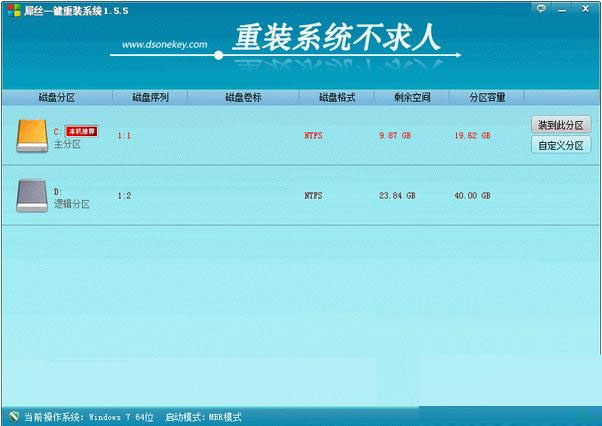This screenshot has width=602, height=426.
Task: Click the 当前操作系统 Windows 7 64位 status text
Action: point(89,417)
